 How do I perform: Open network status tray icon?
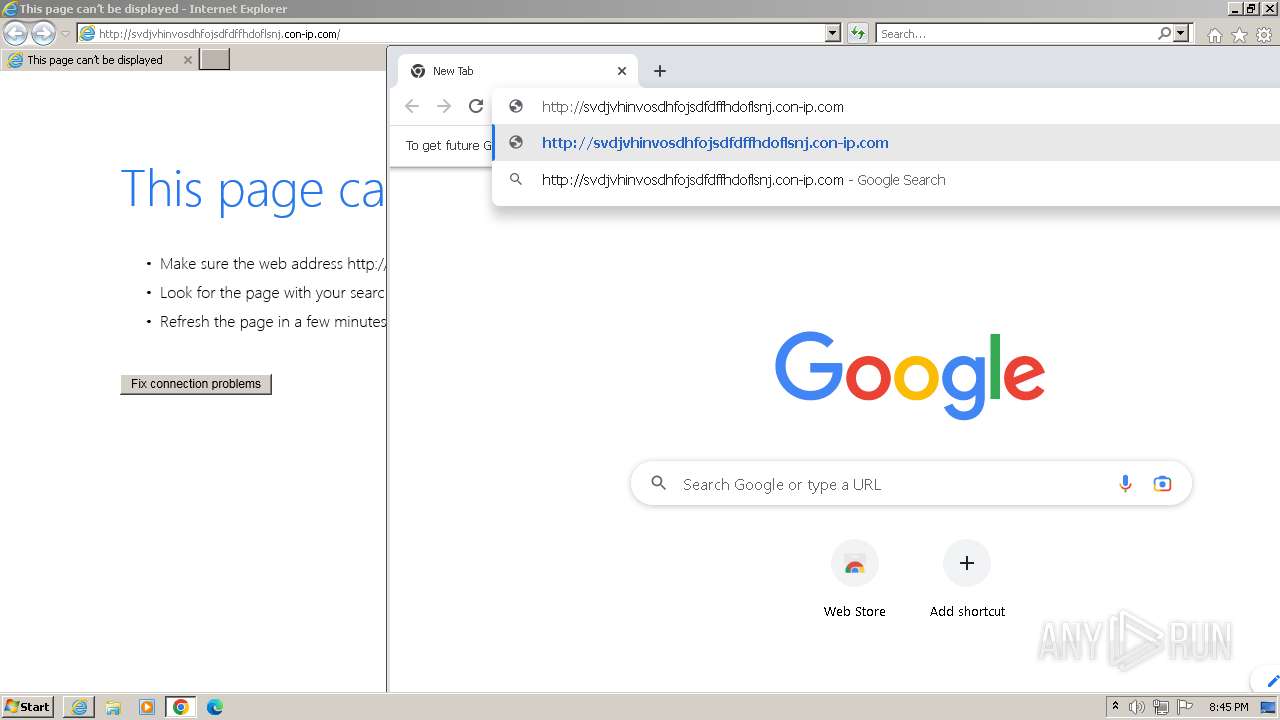pyautogui.click(x=1161, y=707)
